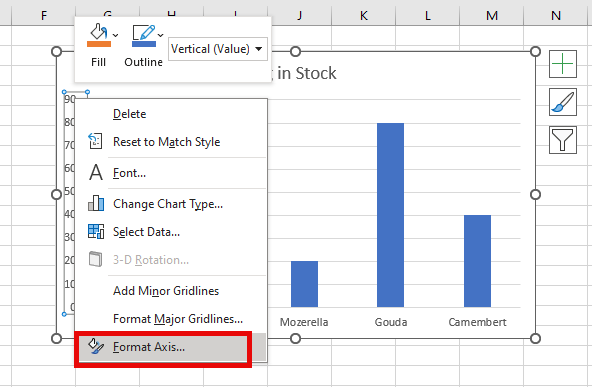Click the top-right chart resize handle
Viewport: 592px width, 387px height.
(535, 51)
